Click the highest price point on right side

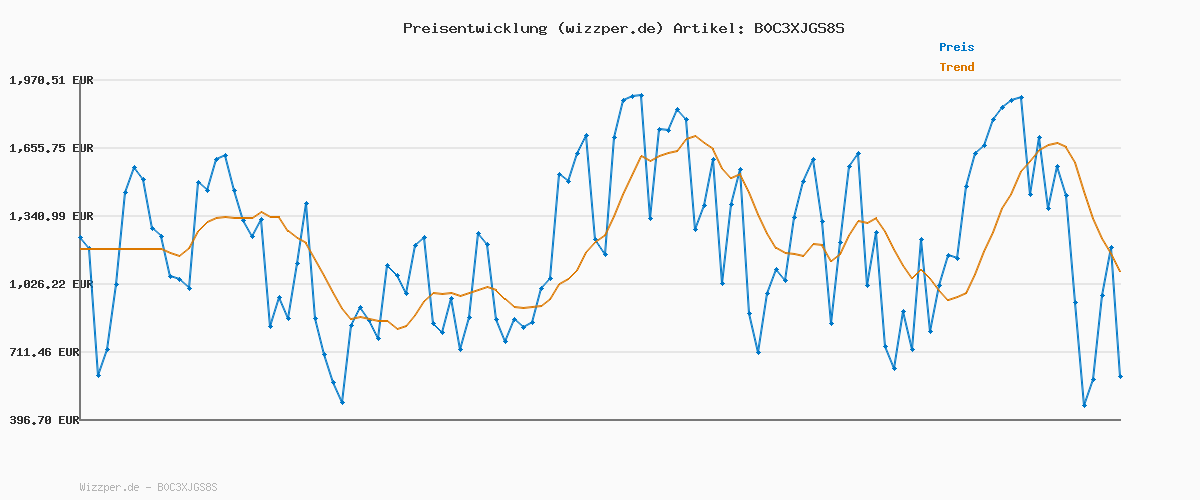1021,97
